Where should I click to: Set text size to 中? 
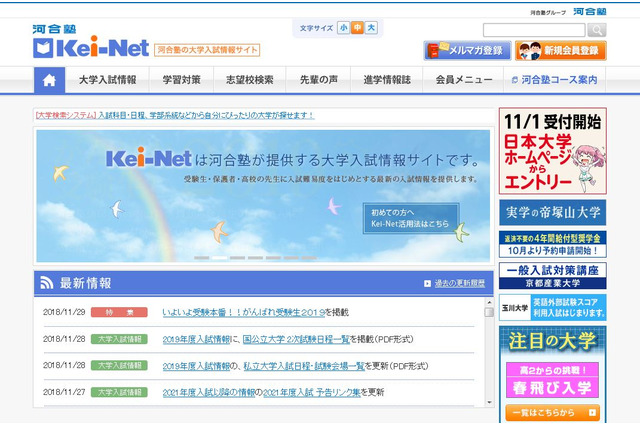(357, 28)
